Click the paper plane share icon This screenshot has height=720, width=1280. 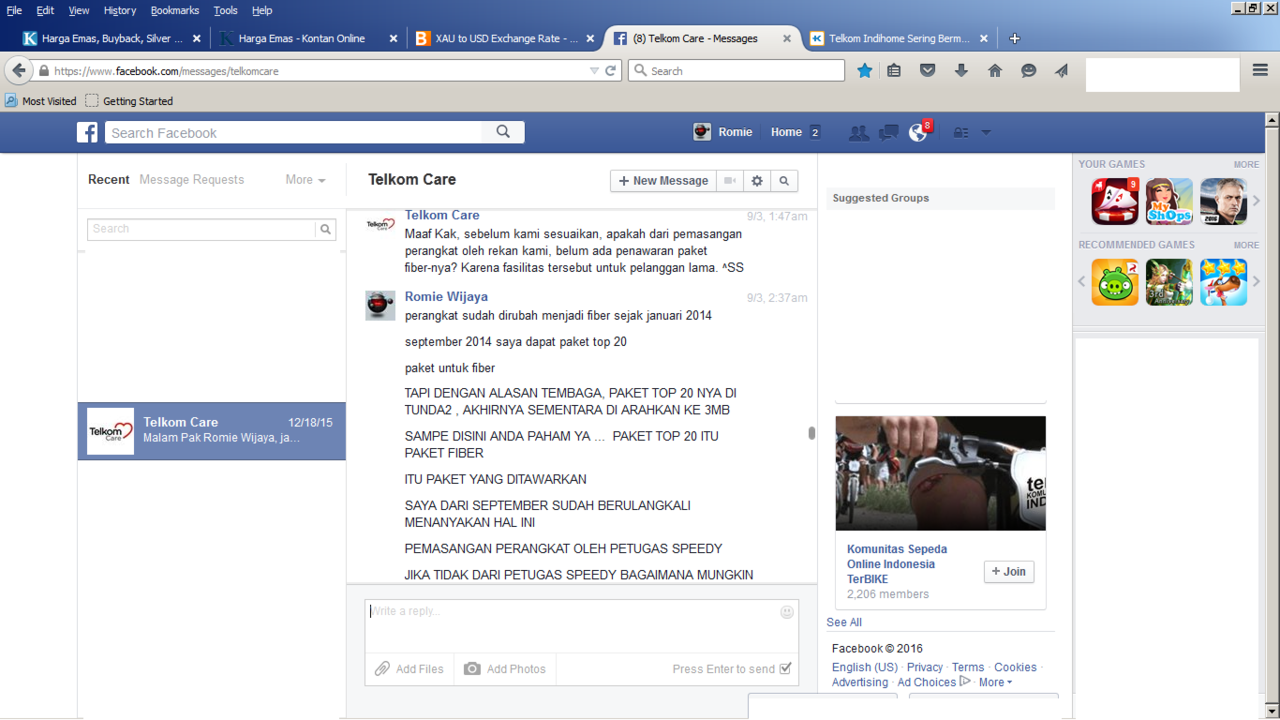(x=1061, y=70)
